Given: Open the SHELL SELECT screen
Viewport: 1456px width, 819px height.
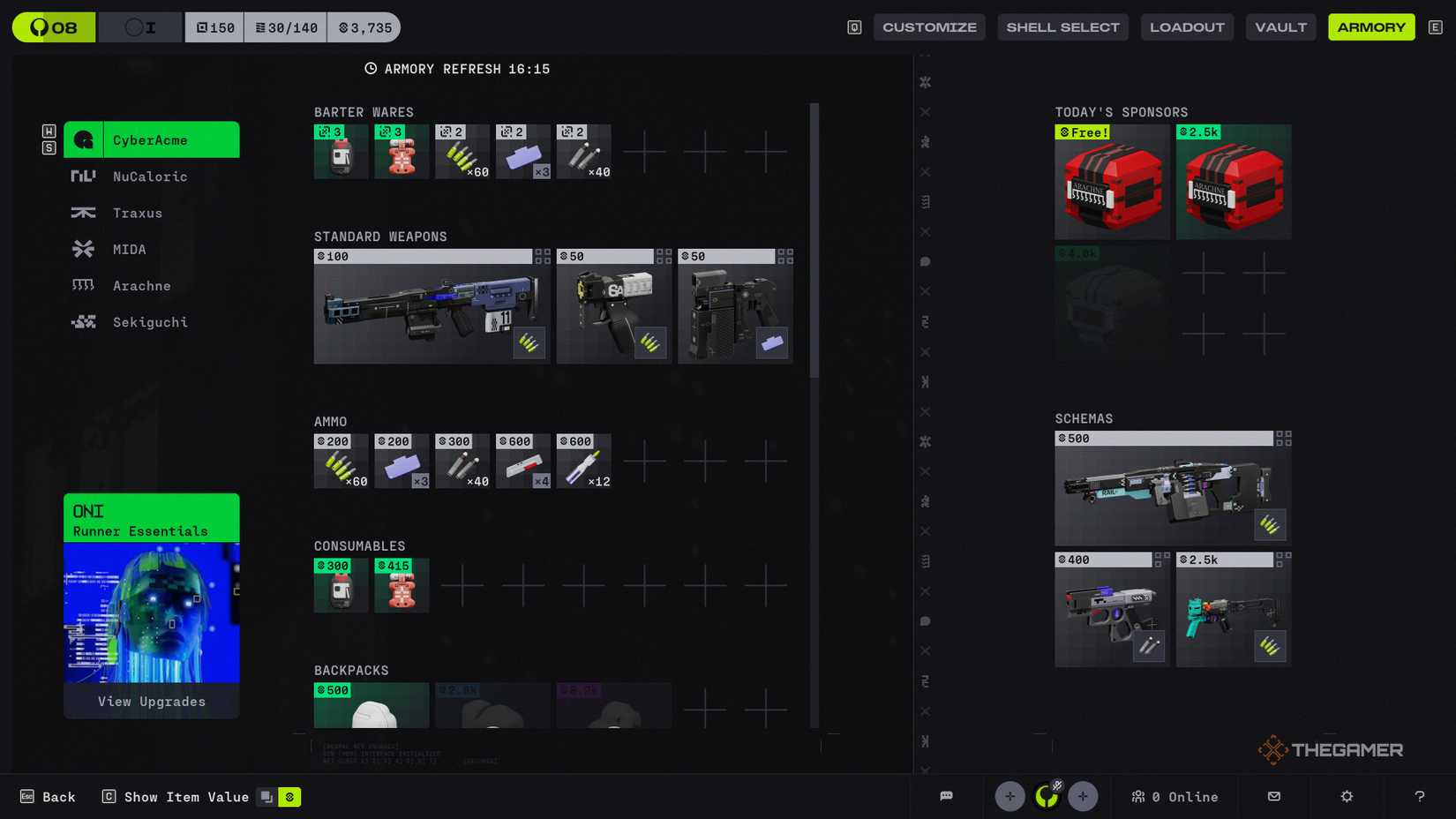Looking at the screenshot, I should (x=1062, y=26).
